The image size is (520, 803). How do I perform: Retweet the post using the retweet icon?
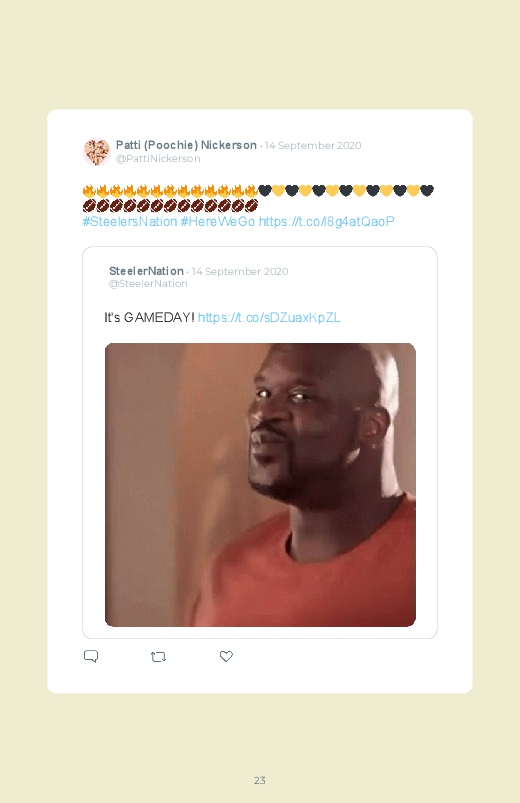(x=158, y=657)
